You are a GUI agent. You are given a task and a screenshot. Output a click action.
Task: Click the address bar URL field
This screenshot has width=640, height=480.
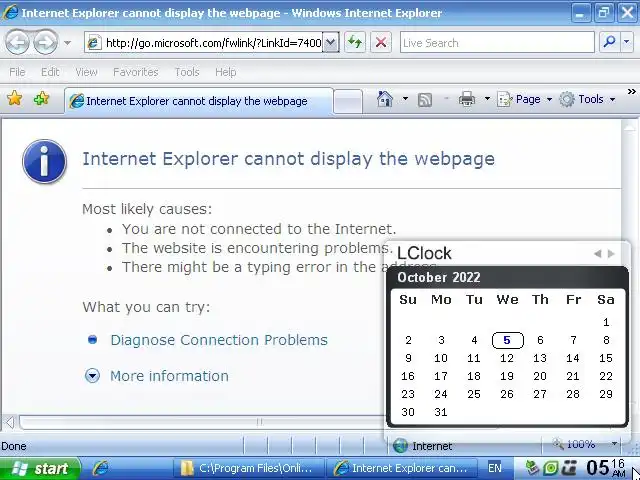click(204, 42)
